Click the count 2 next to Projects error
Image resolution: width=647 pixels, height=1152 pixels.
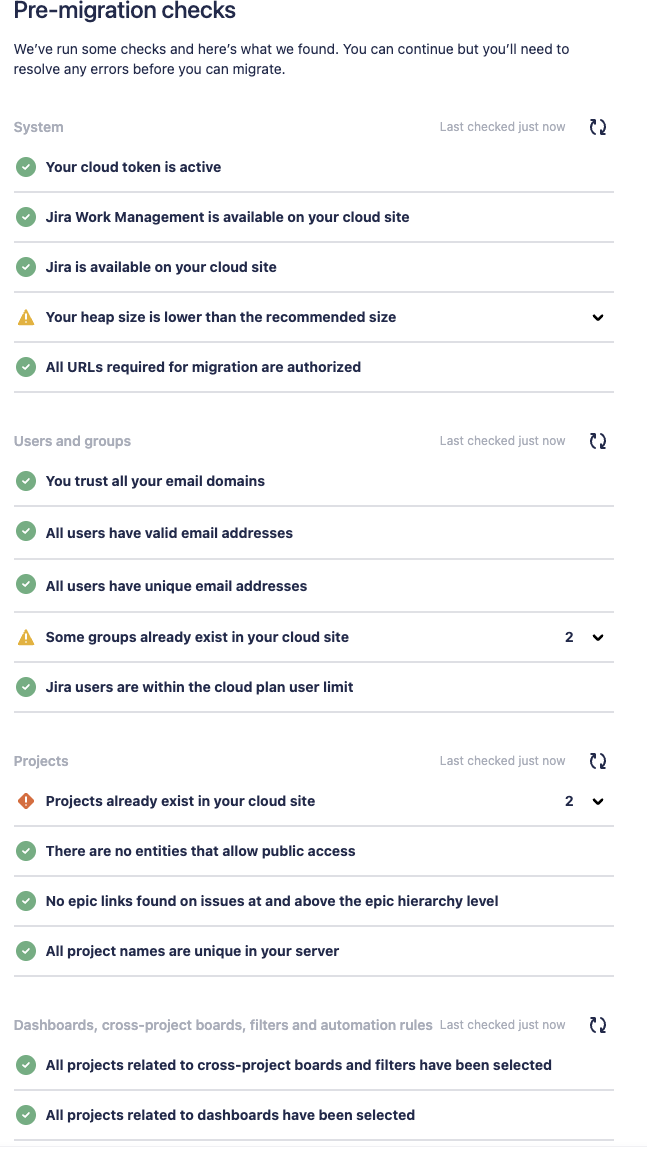tap(569, 802)
